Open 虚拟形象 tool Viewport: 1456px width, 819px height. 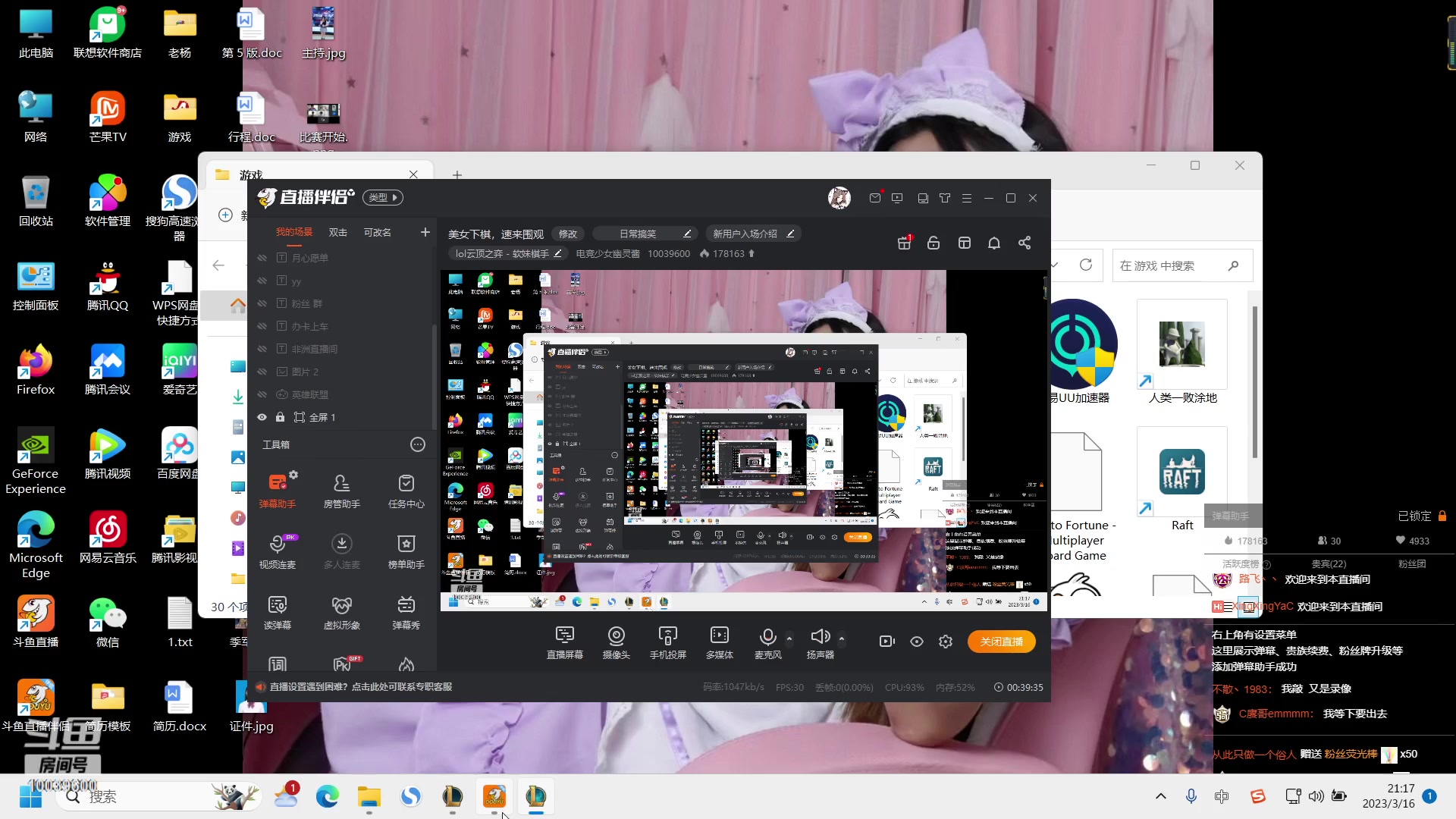point(342,611)
